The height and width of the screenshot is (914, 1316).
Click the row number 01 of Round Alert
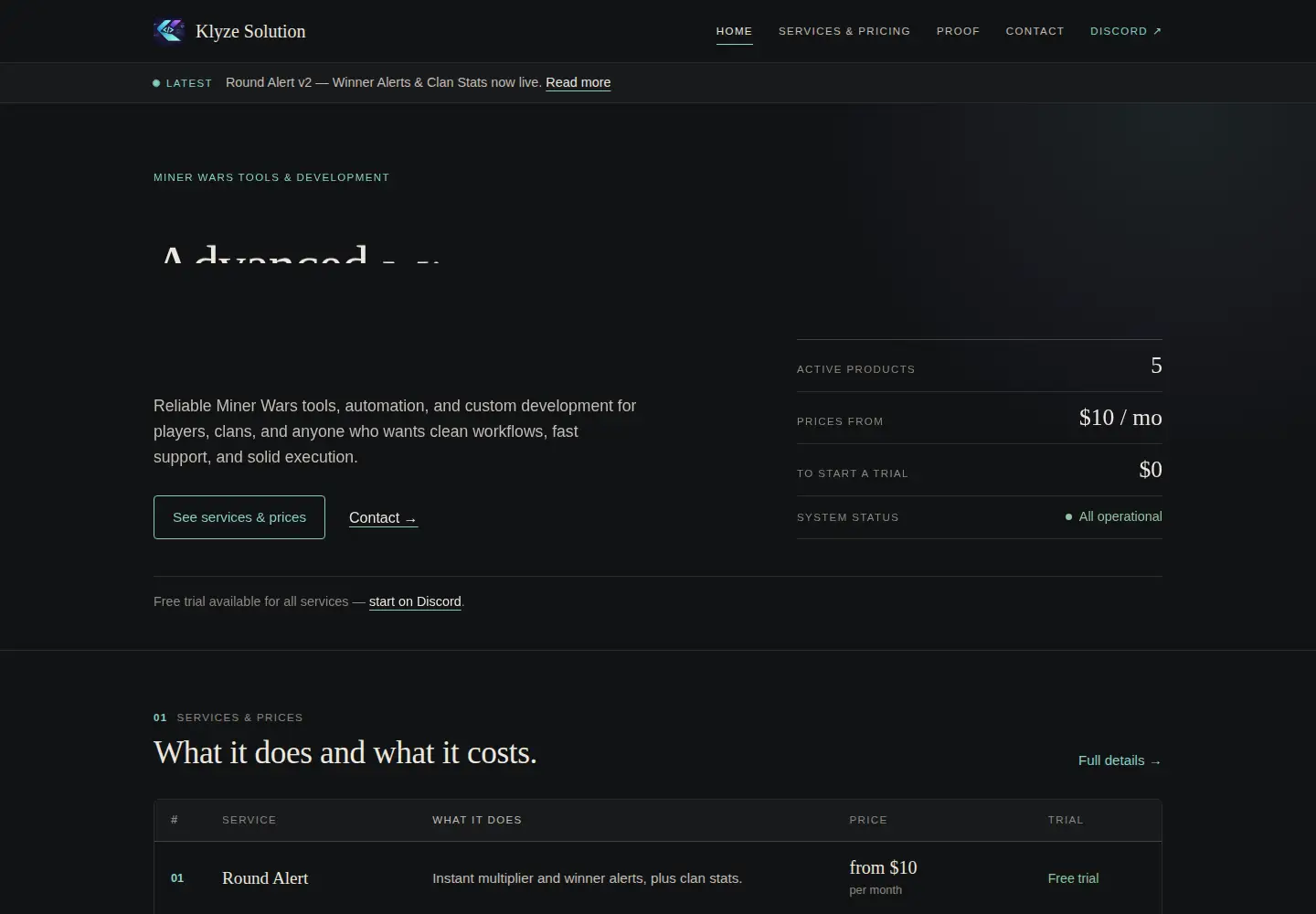pyautogui.click(x=177, y=878)
